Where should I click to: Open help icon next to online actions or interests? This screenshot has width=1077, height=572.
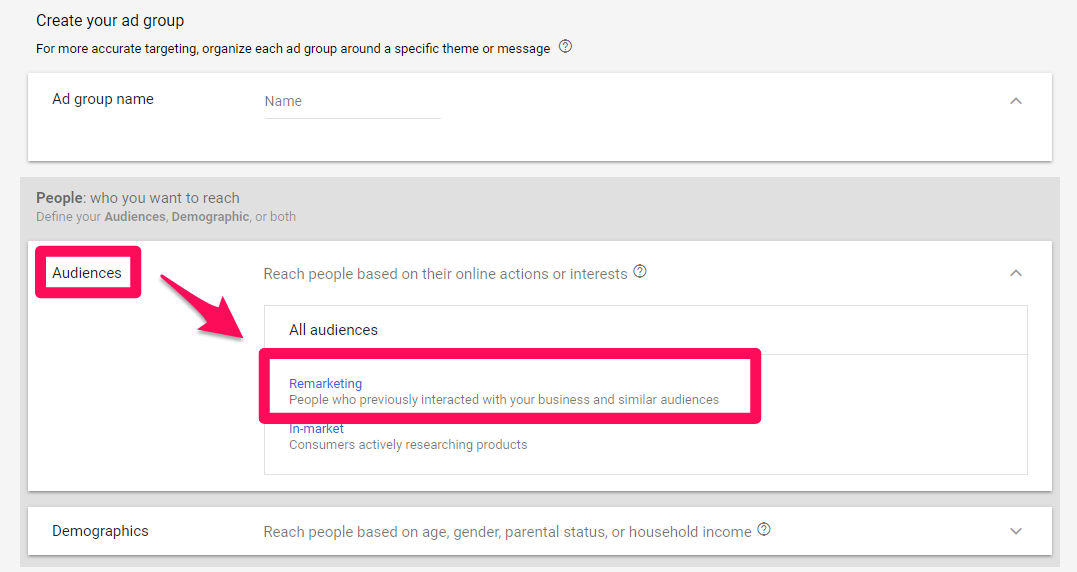[x=640, y=272]
